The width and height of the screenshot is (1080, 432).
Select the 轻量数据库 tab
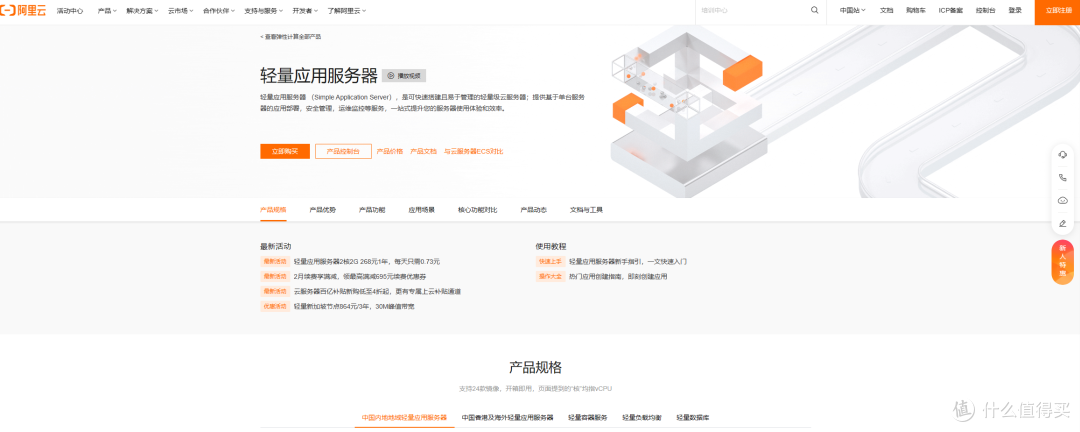[x=693, y=418]
